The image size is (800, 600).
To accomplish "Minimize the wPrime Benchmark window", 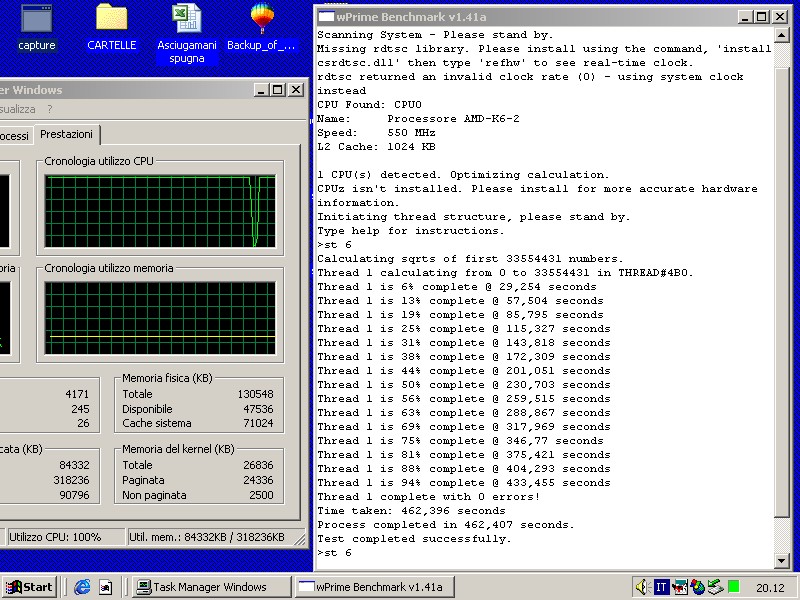I will pos(745,17).
